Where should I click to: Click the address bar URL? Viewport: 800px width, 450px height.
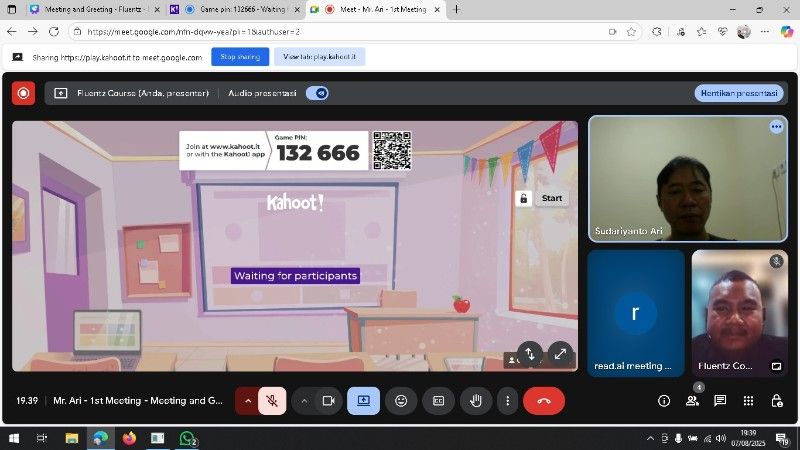click(193, 32)
